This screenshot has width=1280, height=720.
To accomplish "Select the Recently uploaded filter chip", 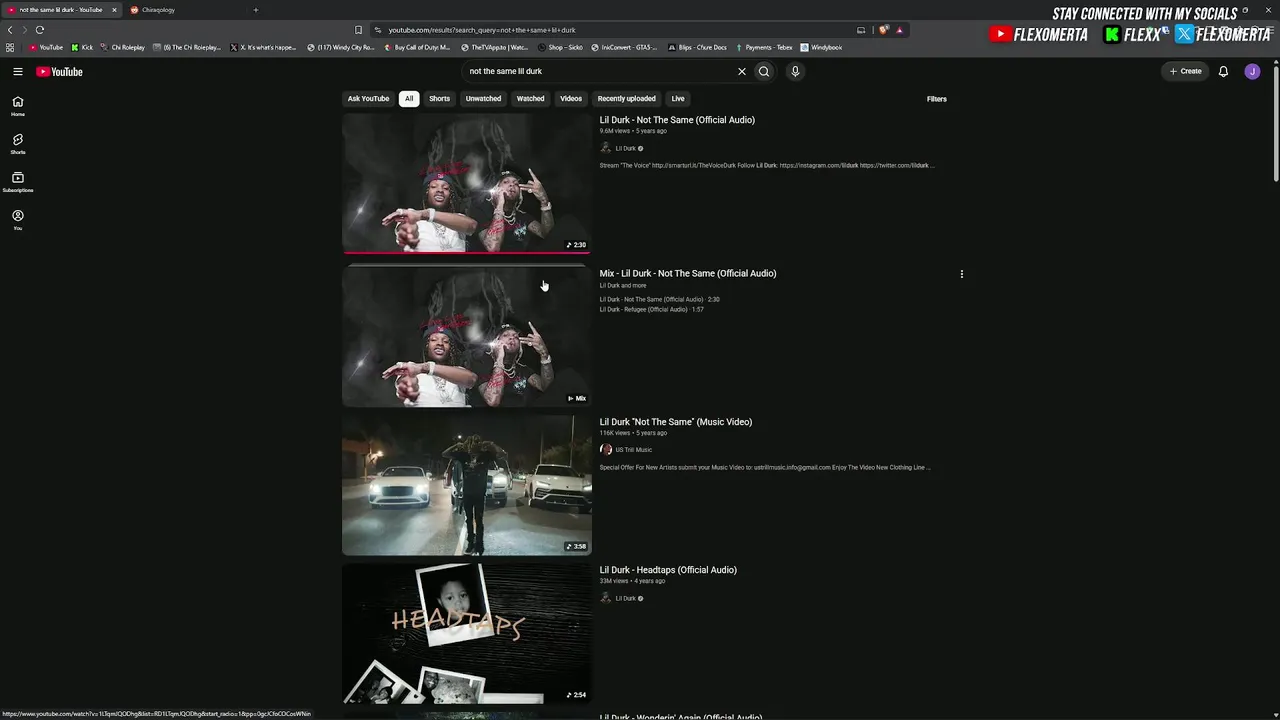I will coord(626,99).
